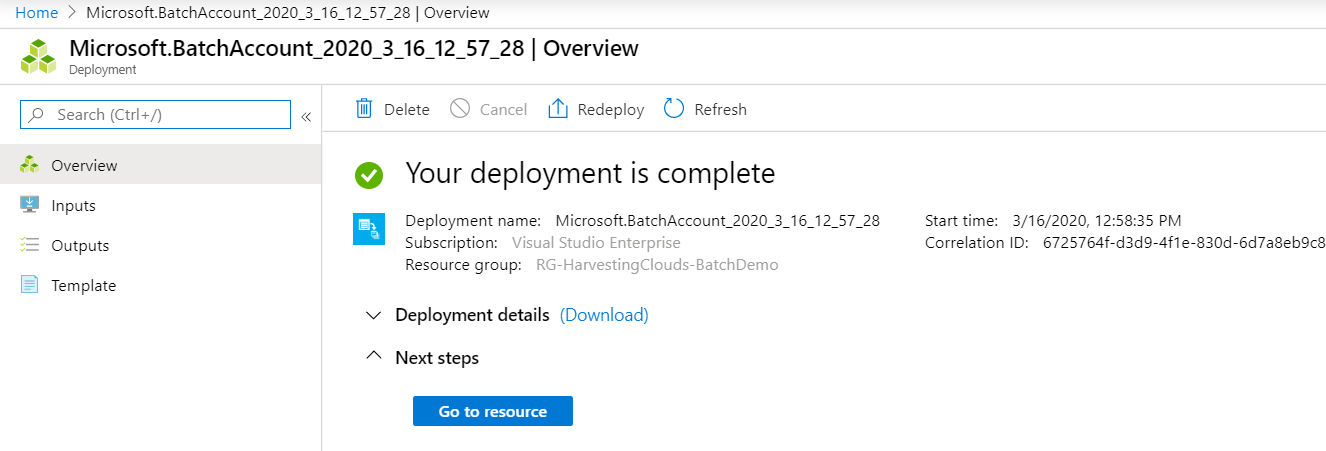Click the Template document icon in sidebar
Image resolution: width=1326 pixels, height=451 pixels.
coord(30,285)
